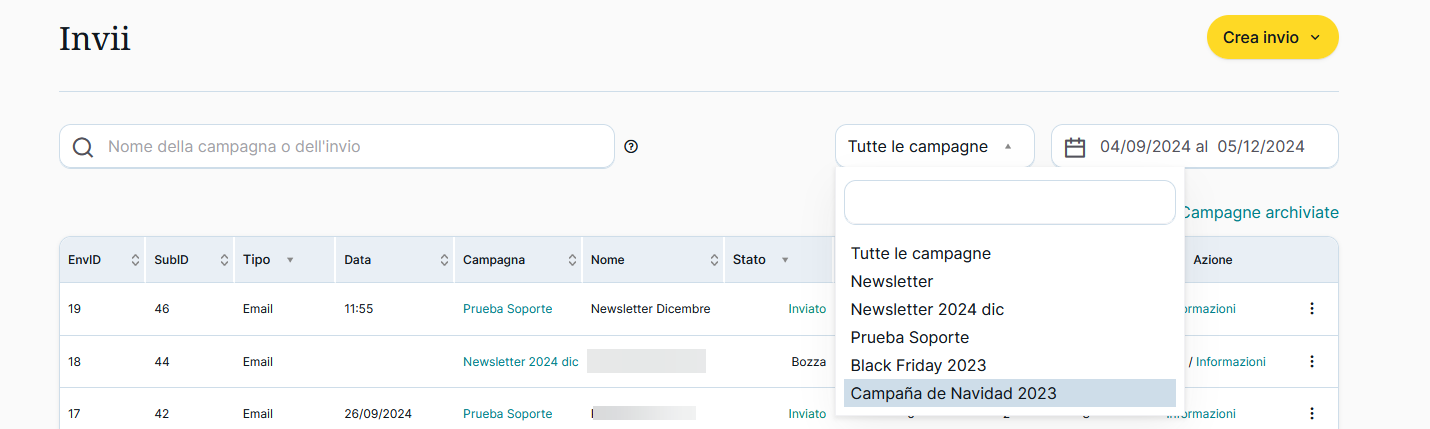This screenshot has width=1430, height=429.
Task: Sort by Nome column arrows
Action: tap(714, 260)
